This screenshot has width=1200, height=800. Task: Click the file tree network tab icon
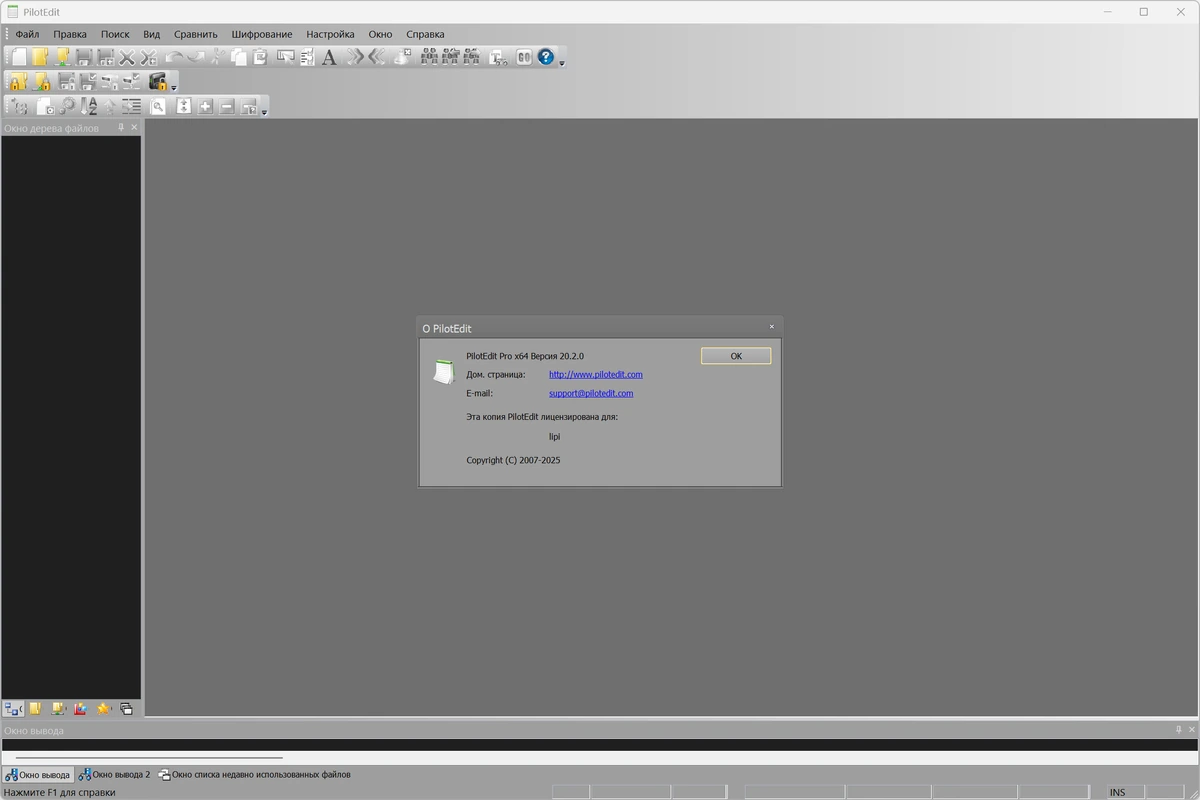pos(13,708)
